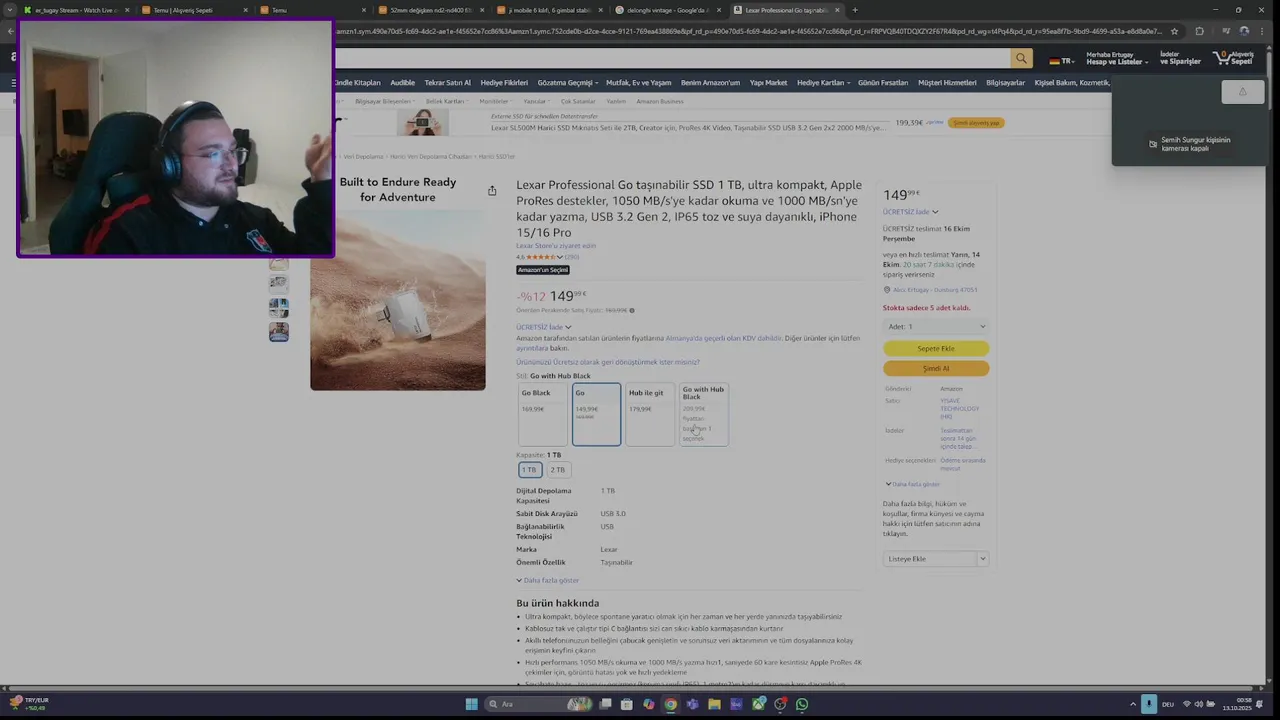Choose the 1 TB capacity option
Screen dimensions: 1280x720
tap(529, 469)
